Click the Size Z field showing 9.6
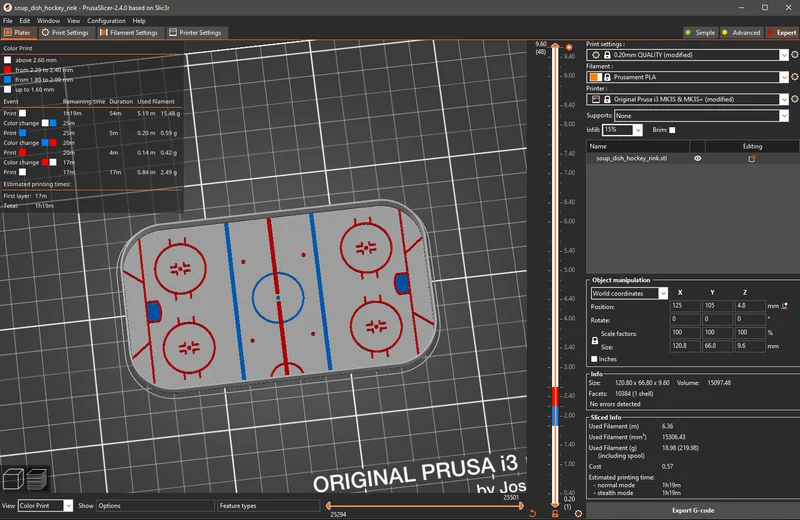This screenshot has width=800, height=520. (x=749, y=346)
